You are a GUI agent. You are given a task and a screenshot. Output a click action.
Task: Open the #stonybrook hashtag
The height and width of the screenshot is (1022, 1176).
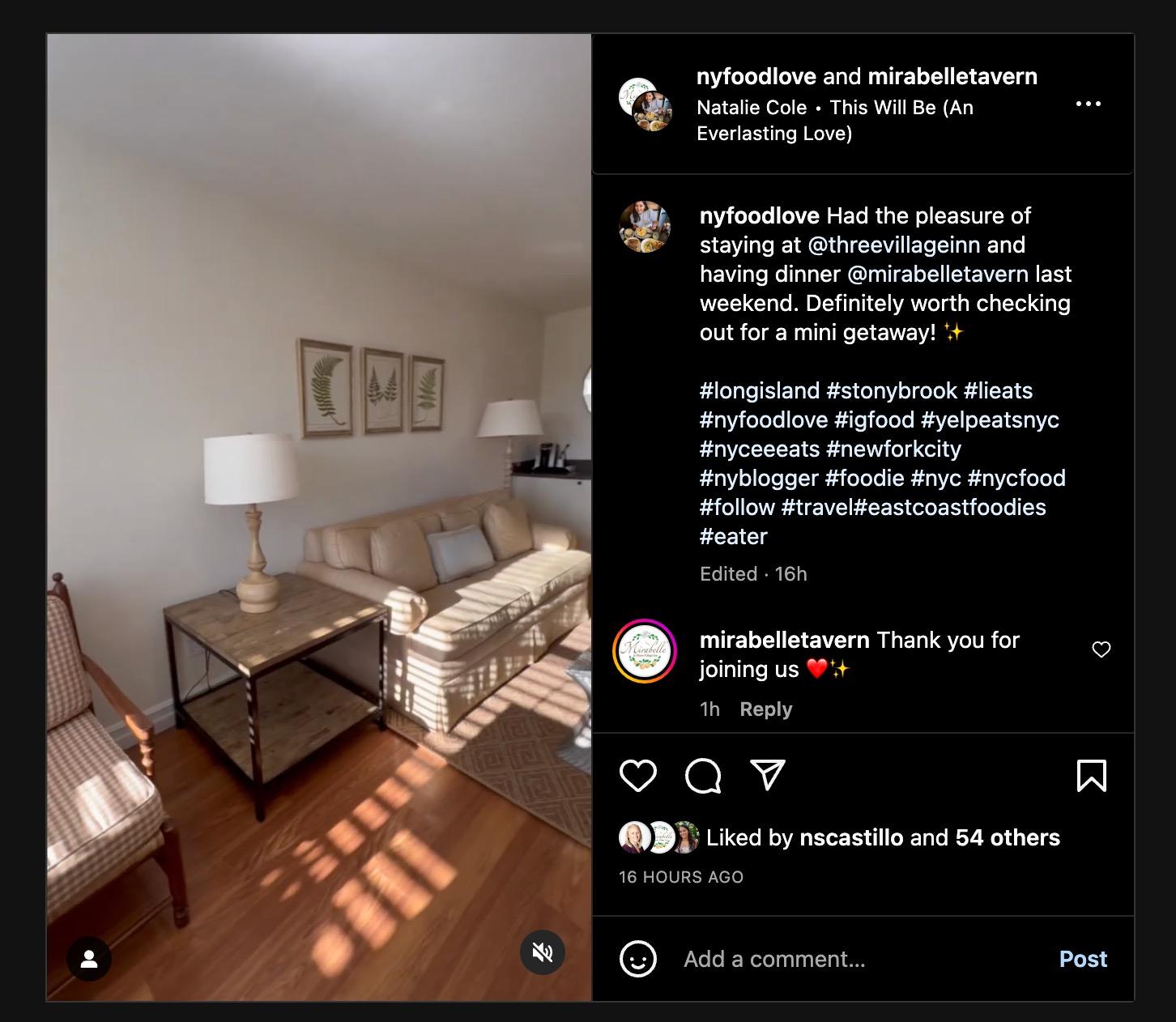coord(892,390)
